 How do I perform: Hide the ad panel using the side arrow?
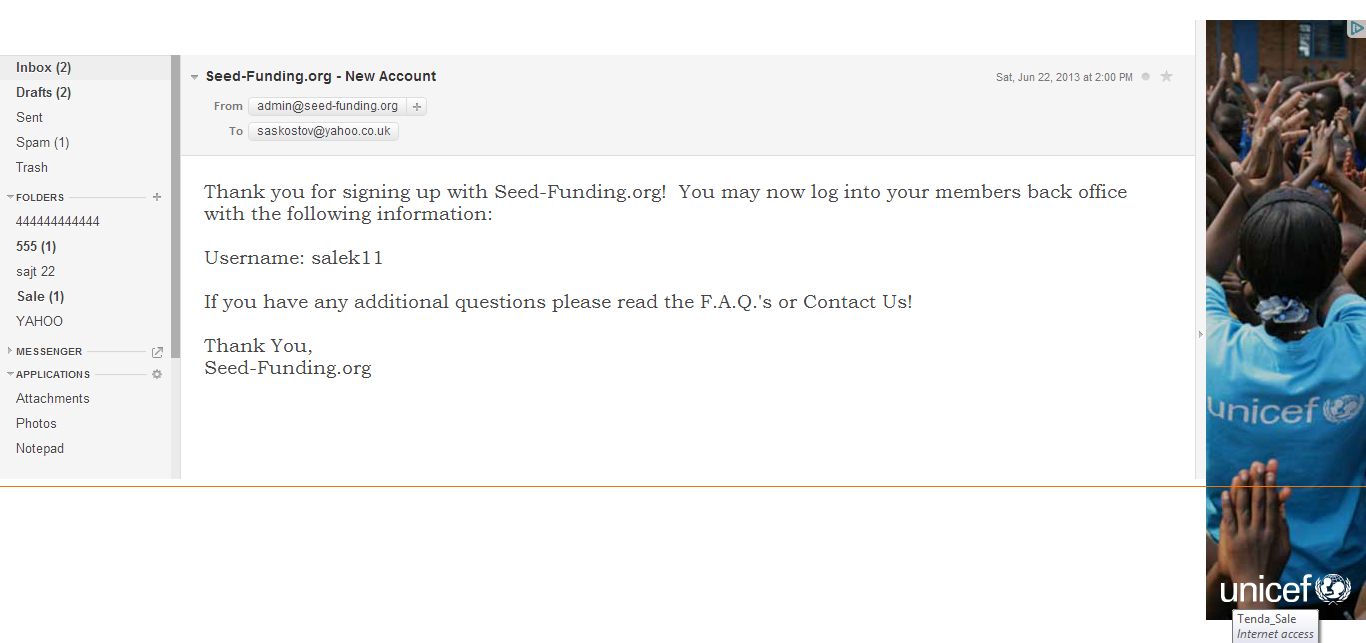1201,334
